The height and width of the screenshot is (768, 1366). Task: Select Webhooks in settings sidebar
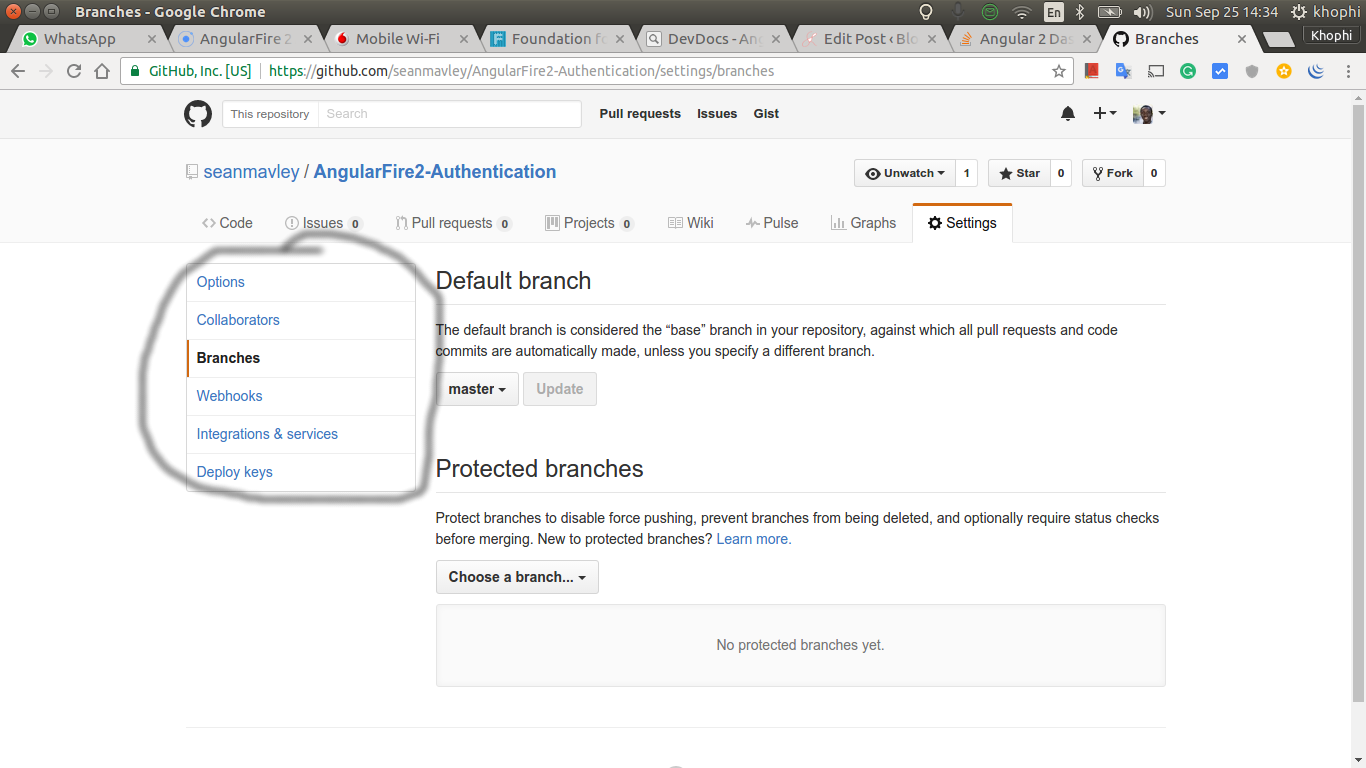pos(229,396)
